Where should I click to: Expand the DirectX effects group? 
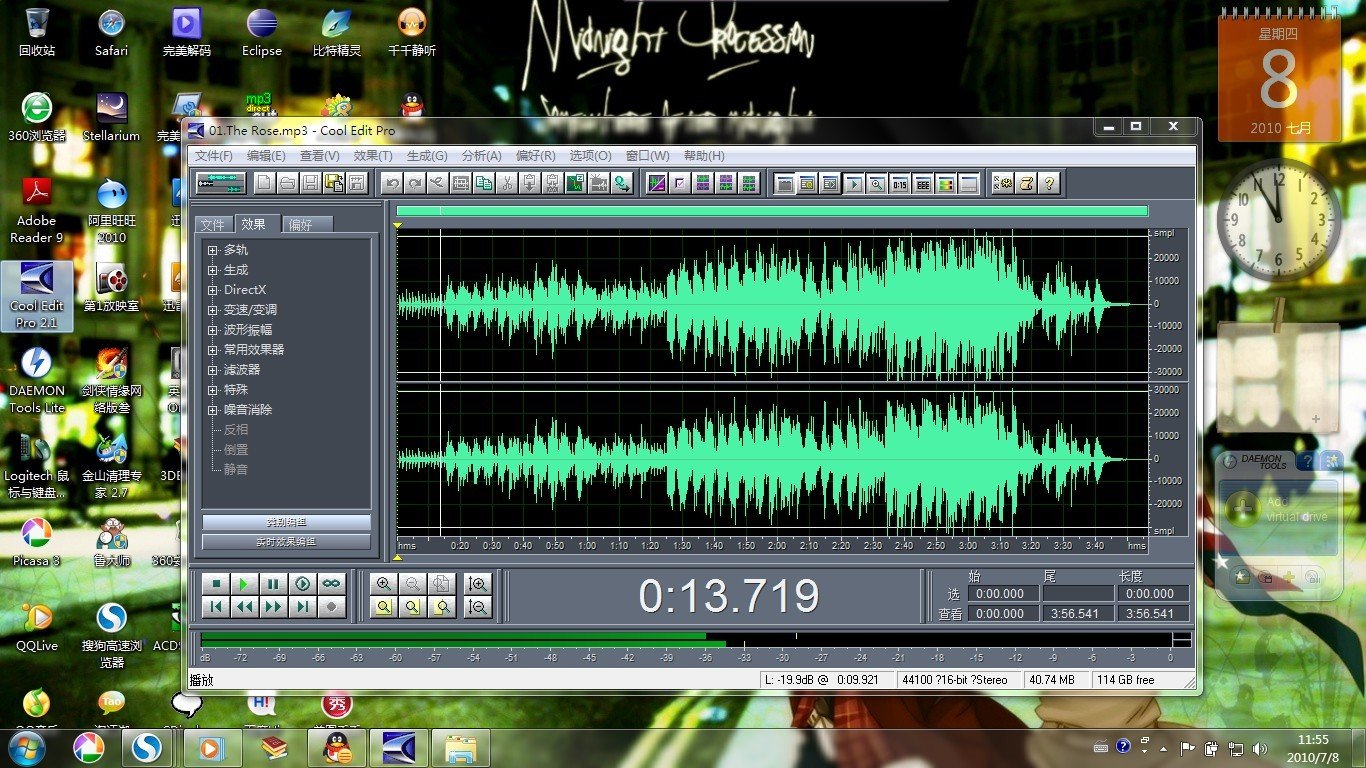coord(212,290)
